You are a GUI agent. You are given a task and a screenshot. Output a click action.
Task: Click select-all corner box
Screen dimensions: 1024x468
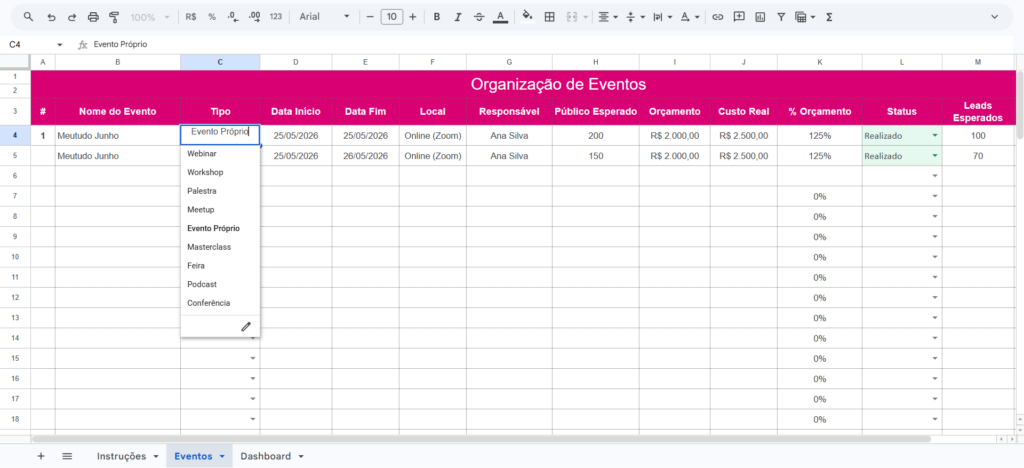tap(15, 62)
